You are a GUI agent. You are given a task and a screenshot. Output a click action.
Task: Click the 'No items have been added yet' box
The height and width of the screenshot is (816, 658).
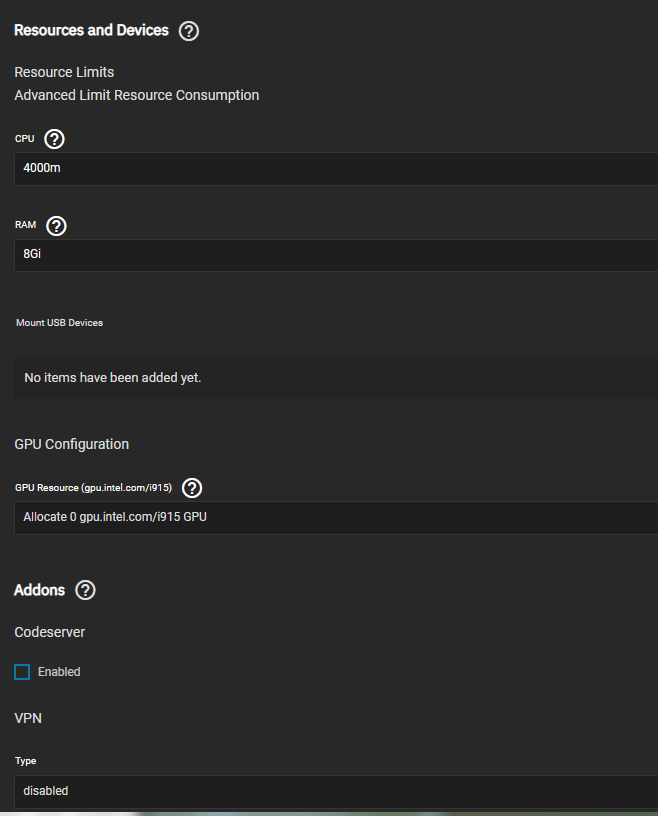click(x=336, y=378)
